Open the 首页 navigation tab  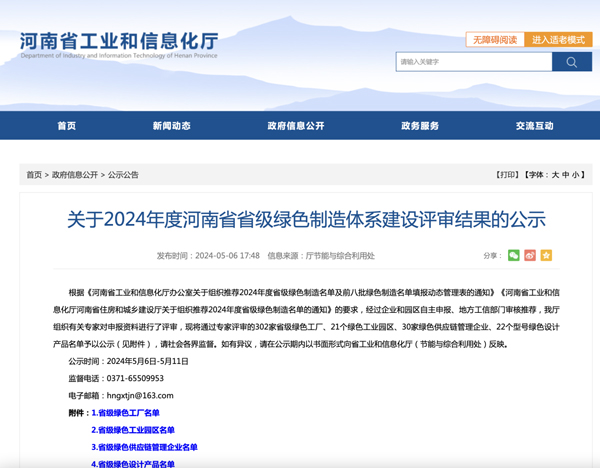66,126
